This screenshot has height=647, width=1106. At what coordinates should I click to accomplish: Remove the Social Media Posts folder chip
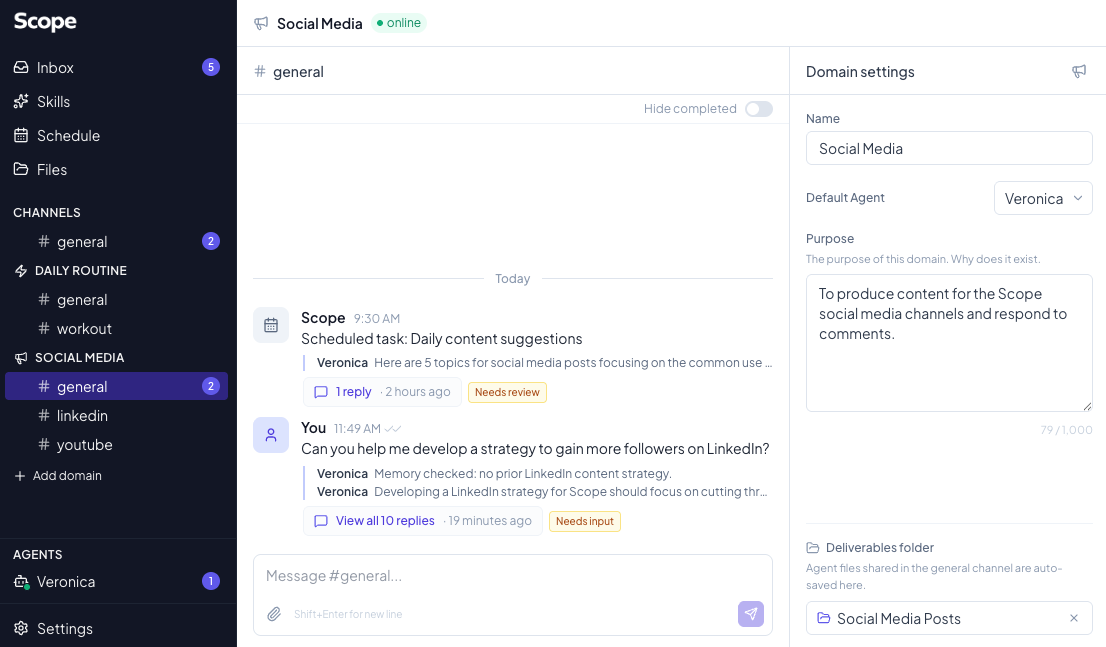click(x=1075, y=618)
